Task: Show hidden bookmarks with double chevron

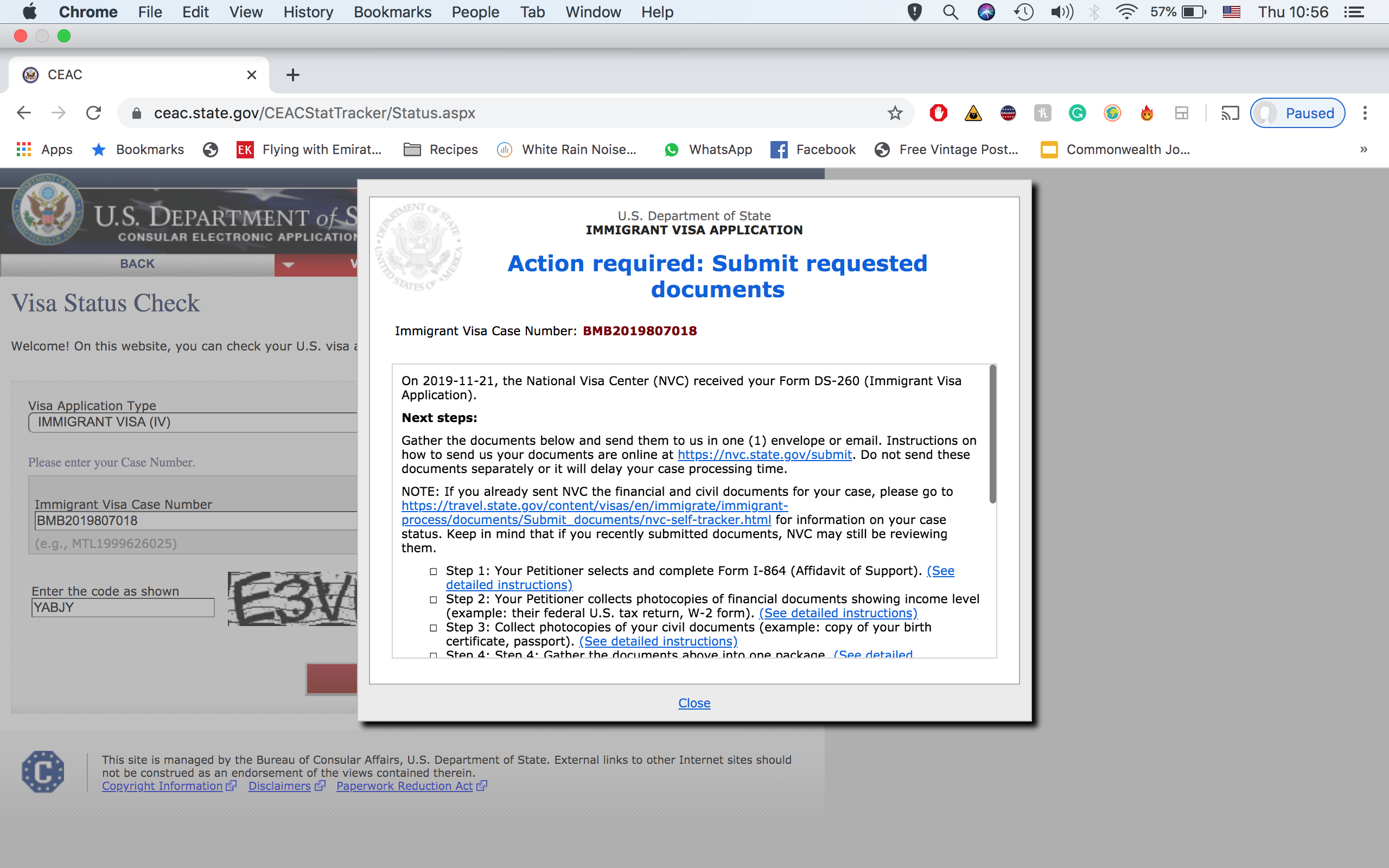Action: pyautogui.click(x=1363, y=150)
